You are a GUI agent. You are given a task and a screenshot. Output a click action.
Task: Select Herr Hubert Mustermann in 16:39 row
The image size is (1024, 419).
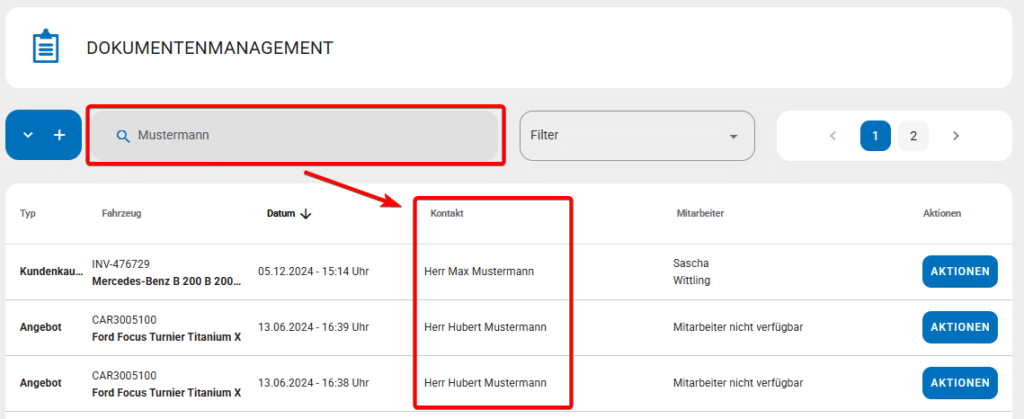pos(485,327)
